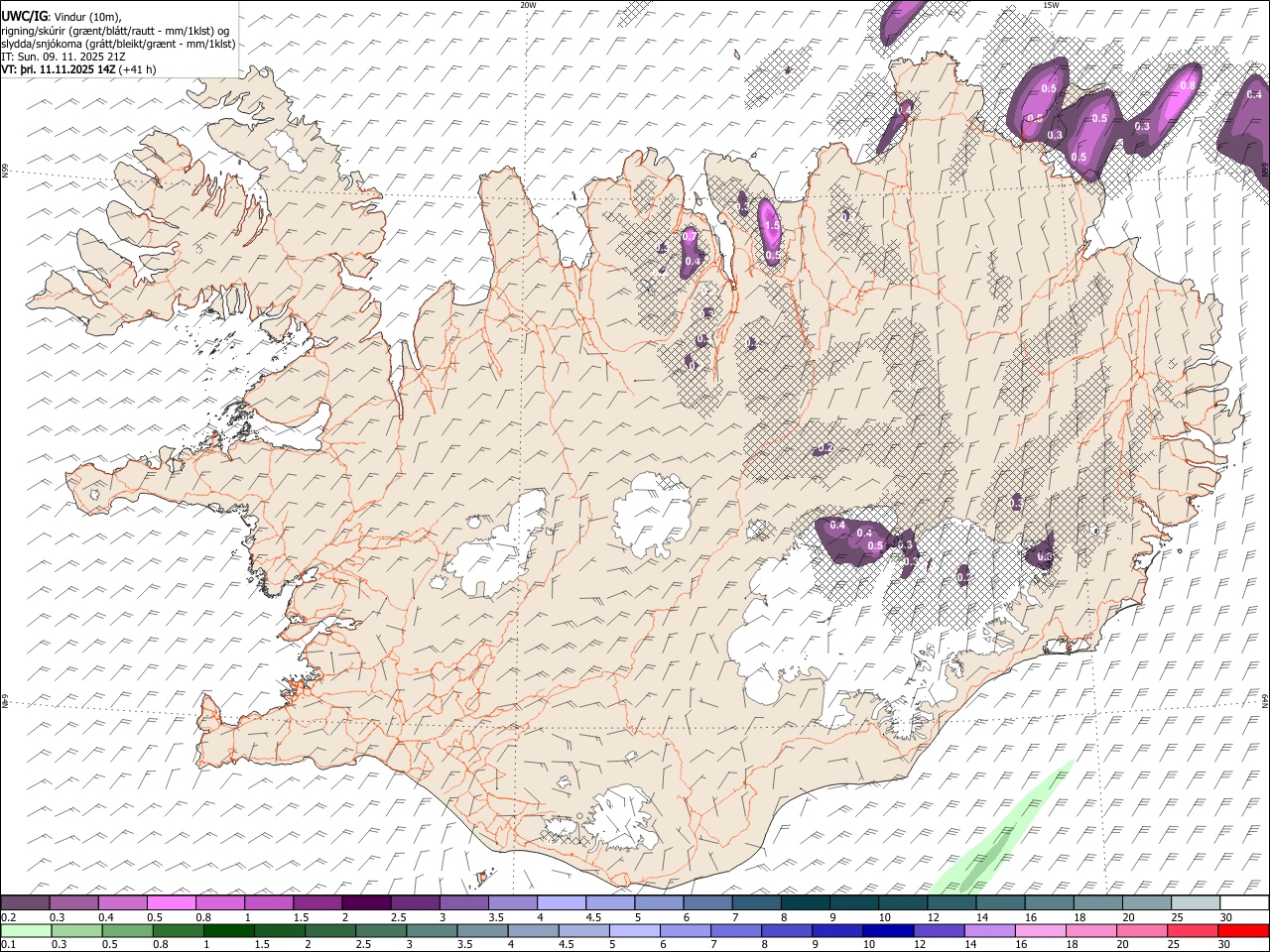Pick the rain scale swatch starting at 8

(787, 930)
